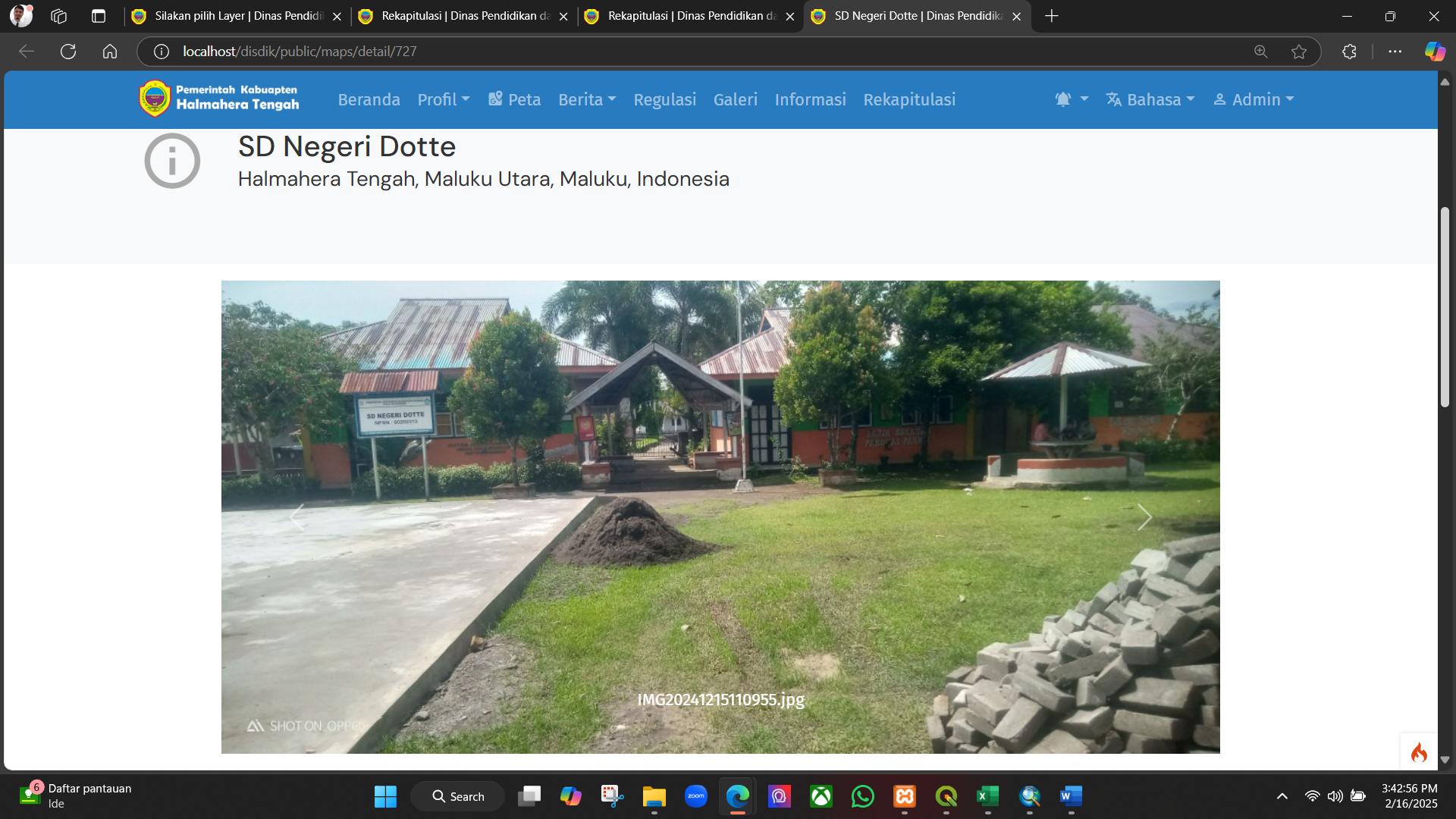Go to the Rekapitulasi navigation item
Viewport: 1456px width, 819px height.
(x=909, y=99)
